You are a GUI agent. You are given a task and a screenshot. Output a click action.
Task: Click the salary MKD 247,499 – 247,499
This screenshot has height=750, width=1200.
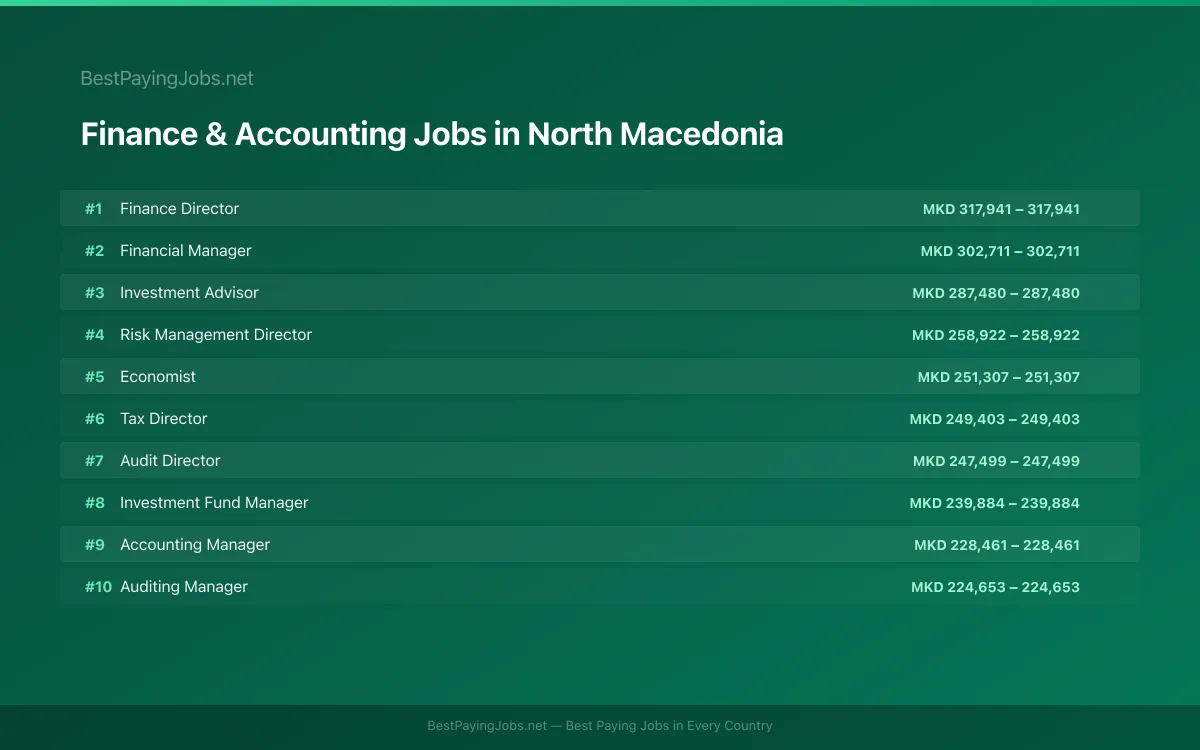(x=996, y=461)
